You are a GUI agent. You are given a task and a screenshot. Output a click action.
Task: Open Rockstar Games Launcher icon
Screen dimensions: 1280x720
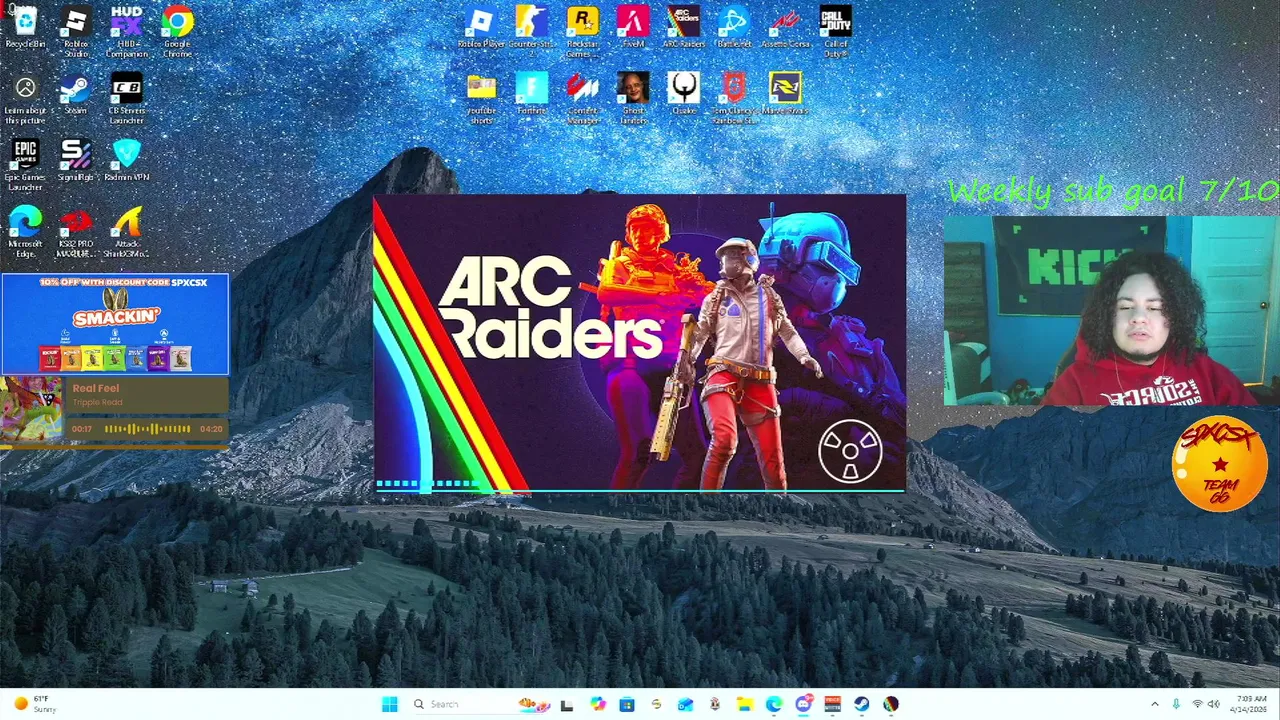click(582, 32)
